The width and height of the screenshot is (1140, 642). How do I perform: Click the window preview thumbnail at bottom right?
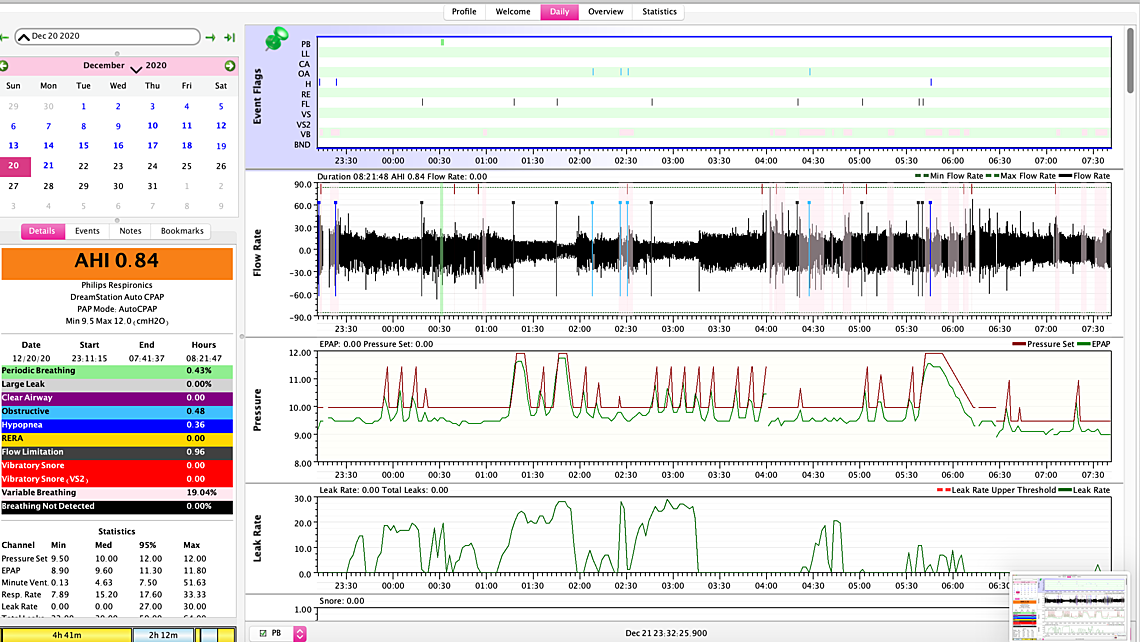1071,607
